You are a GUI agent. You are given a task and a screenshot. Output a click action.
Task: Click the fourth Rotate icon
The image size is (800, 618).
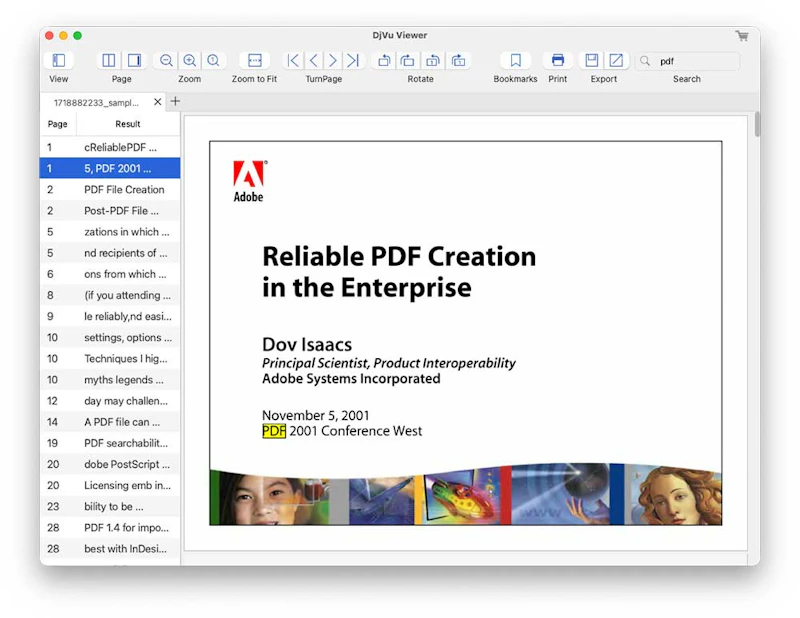pos(458,61)
